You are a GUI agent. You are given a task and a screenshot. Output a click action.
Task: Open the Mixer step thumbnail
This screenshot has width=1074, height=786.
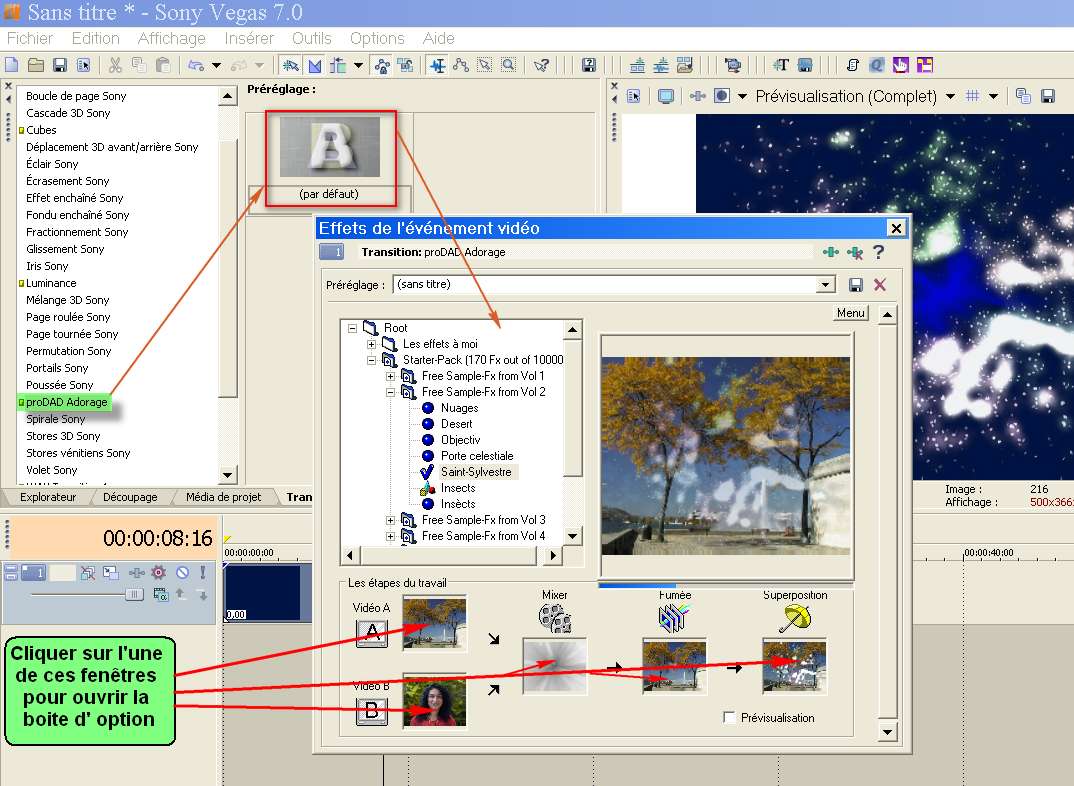point(555,665)
